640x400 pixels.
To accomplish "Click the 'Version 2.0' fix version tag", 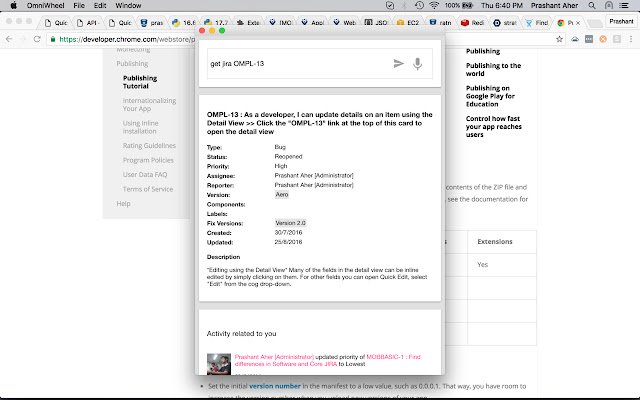I will click(x=290, y=223).
